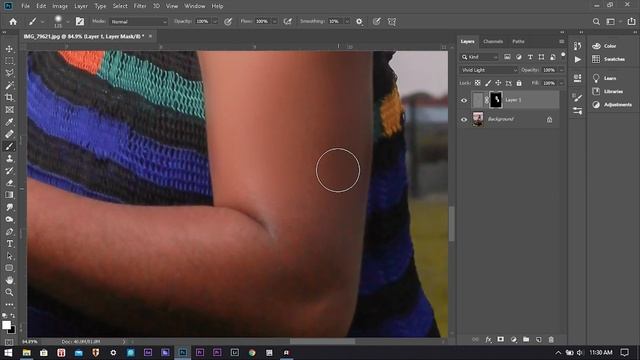
Task: Select the Clone Stamp tool
Action: pos(9,158)
